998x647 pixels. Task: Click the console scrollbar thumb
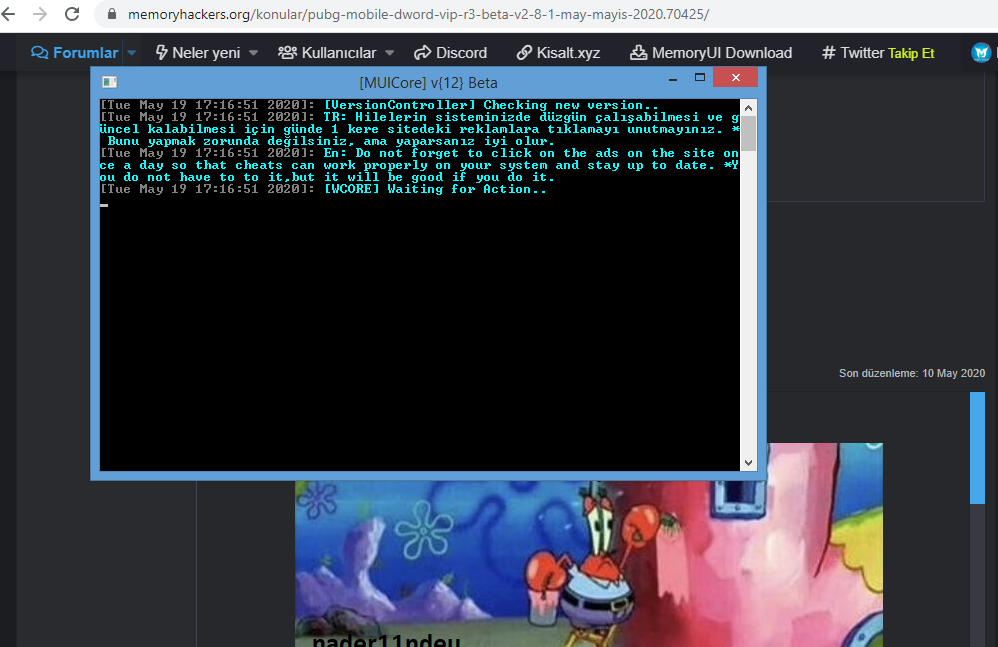click(748, 133)
